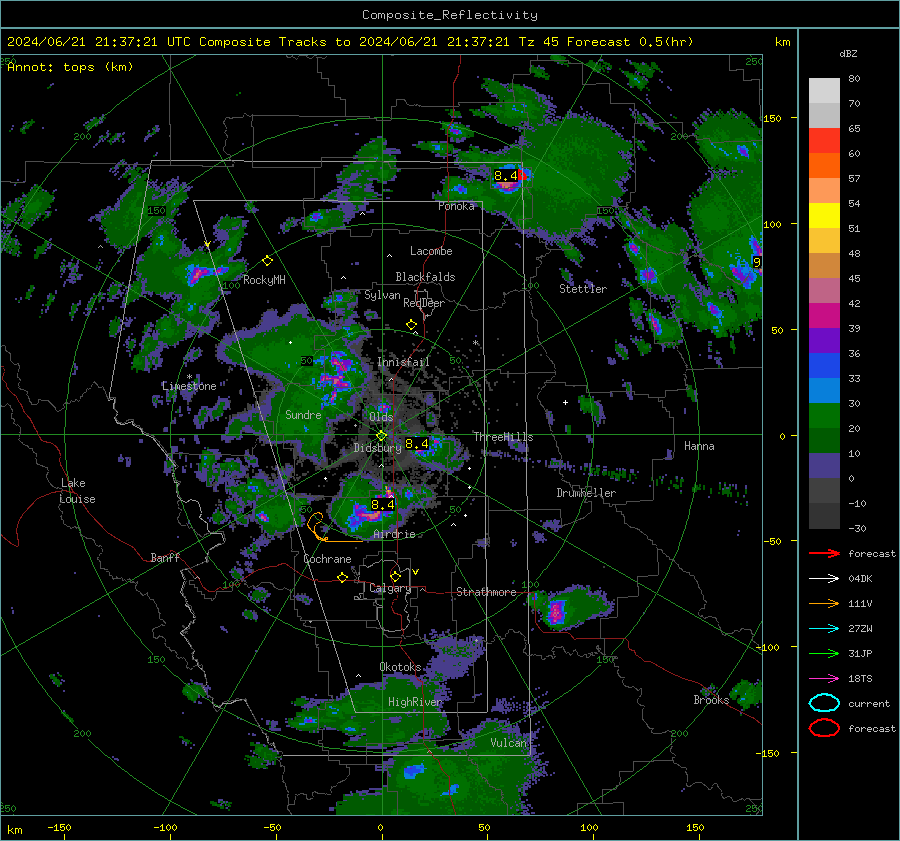Click the red forecast arrow legend icon
The height and width of the screenshot is (841, 900).
[x=824, y=553]
